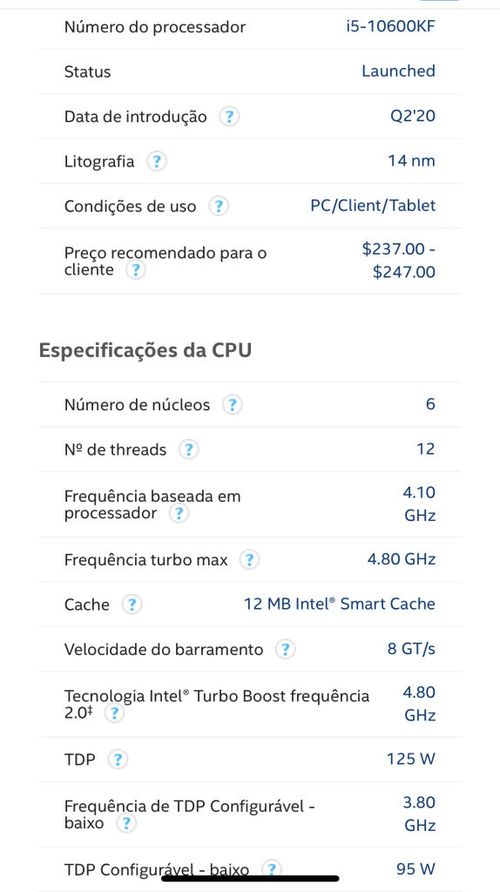
Task: Tap help icon for Turbo Boost 2.0
Action: [115, 713]
